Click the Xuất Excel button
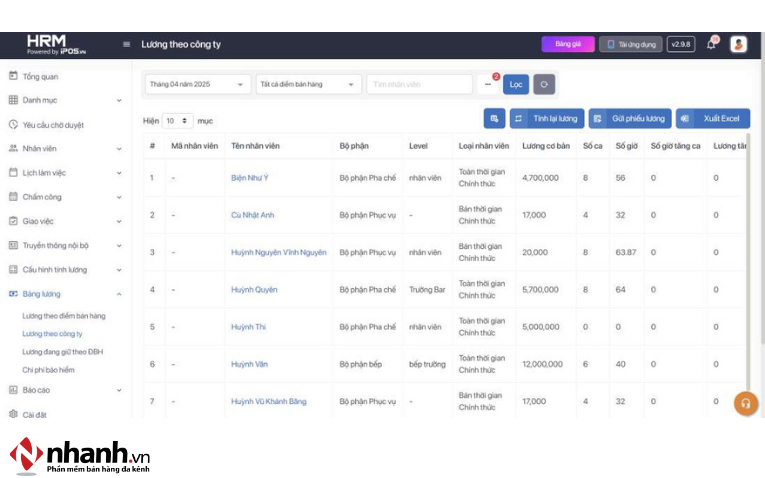765x478 pixels. tap(712, 119)
